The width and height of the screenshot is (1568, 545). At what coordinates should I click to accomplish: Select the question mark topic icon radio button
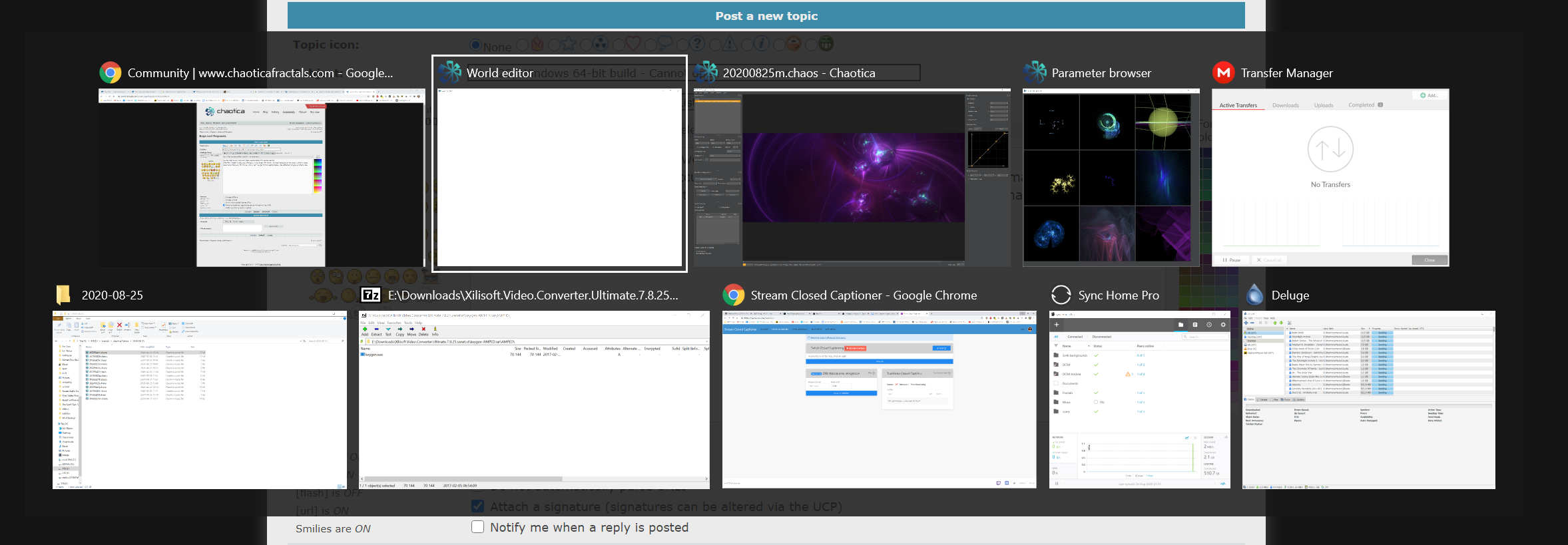[682, 45]
